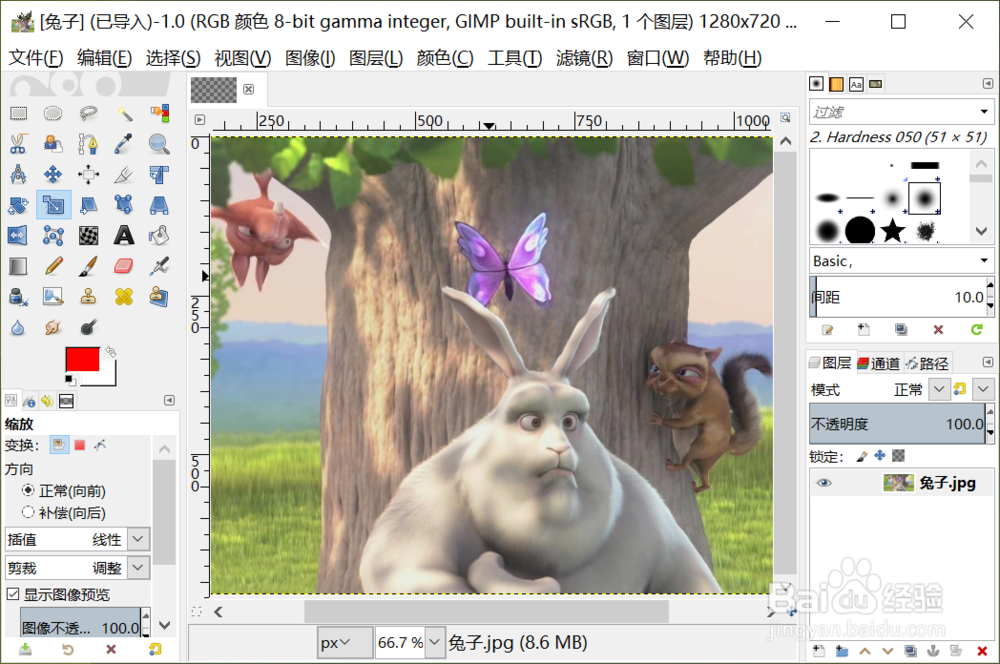Screen dimensions: 1000x664
Task: Open the 文件(F) menu
Action: [36, 58]
